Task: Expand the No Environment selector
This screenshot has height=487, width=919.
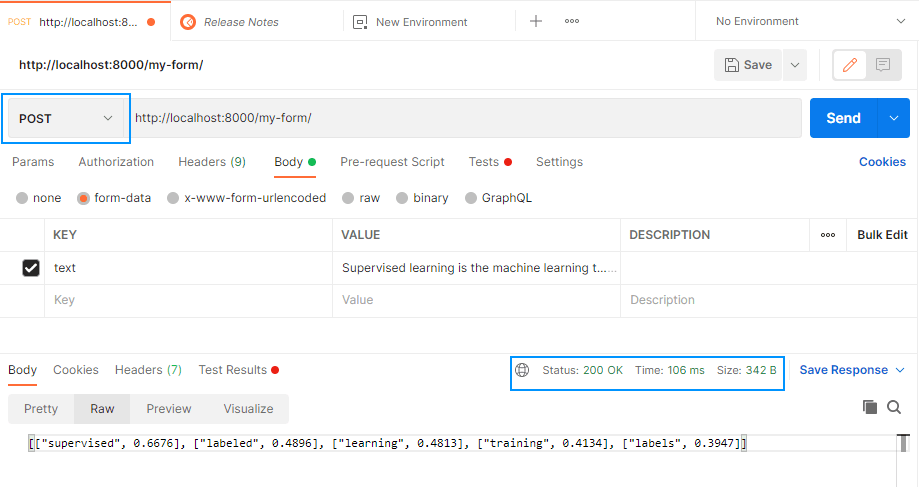Action: [810, 21]
